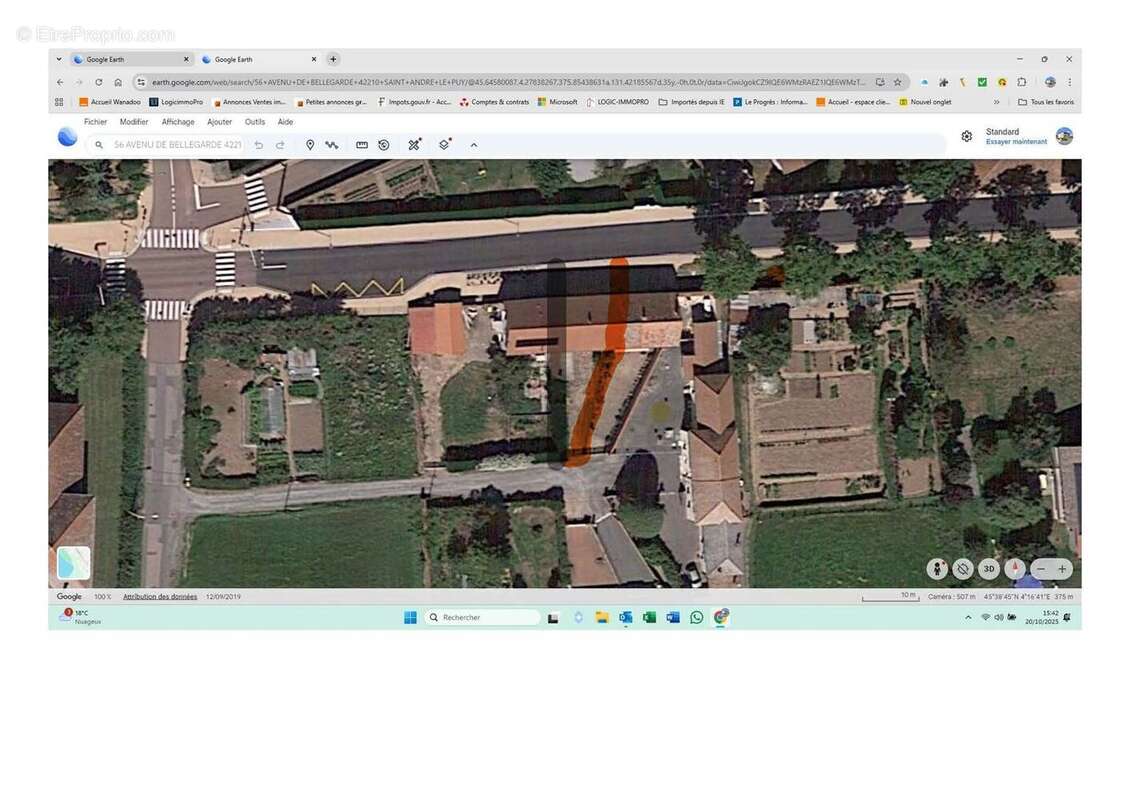Open Google Earth settings gear
This screenshot has width=1130, height=800.
pos(966,136)
